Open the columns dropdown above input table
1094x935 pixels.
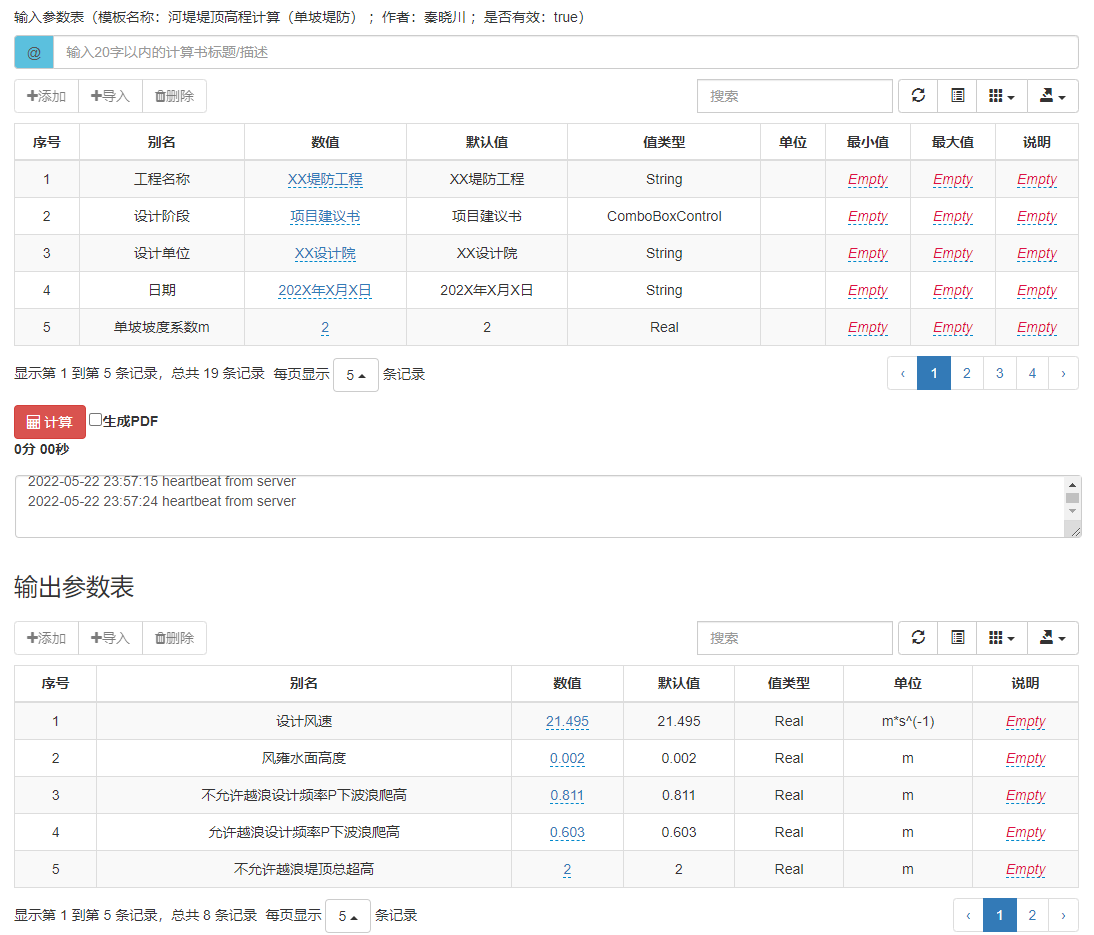pos(1001,95)
